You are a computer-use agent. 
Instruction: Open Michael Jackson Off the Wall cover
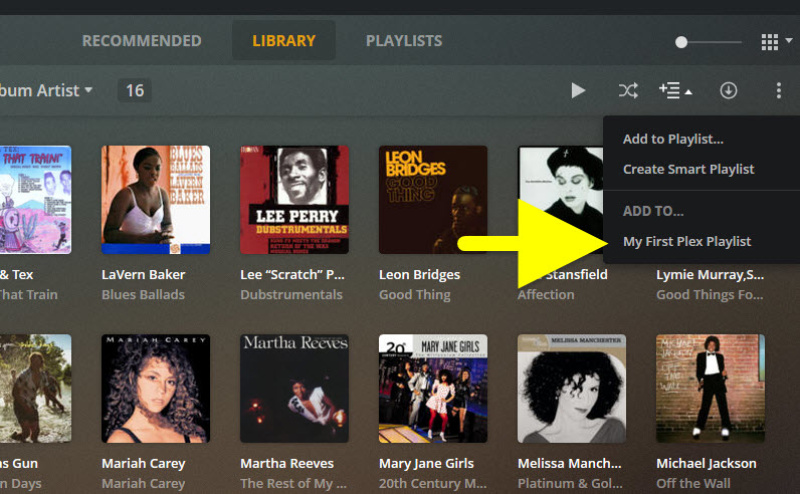pos(710,388)
